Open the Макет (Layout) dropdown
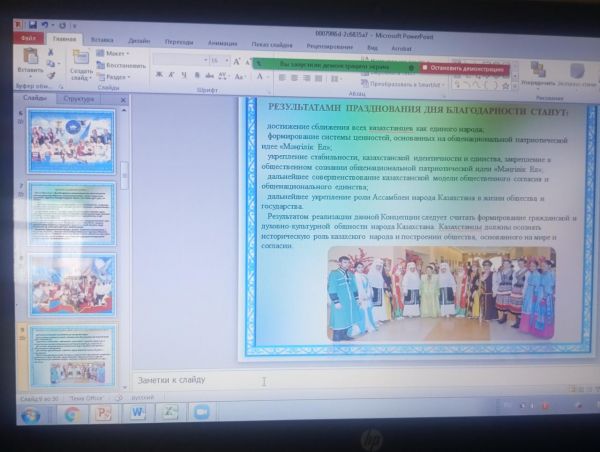Screen dimensions: 600x452 point(115,53)
